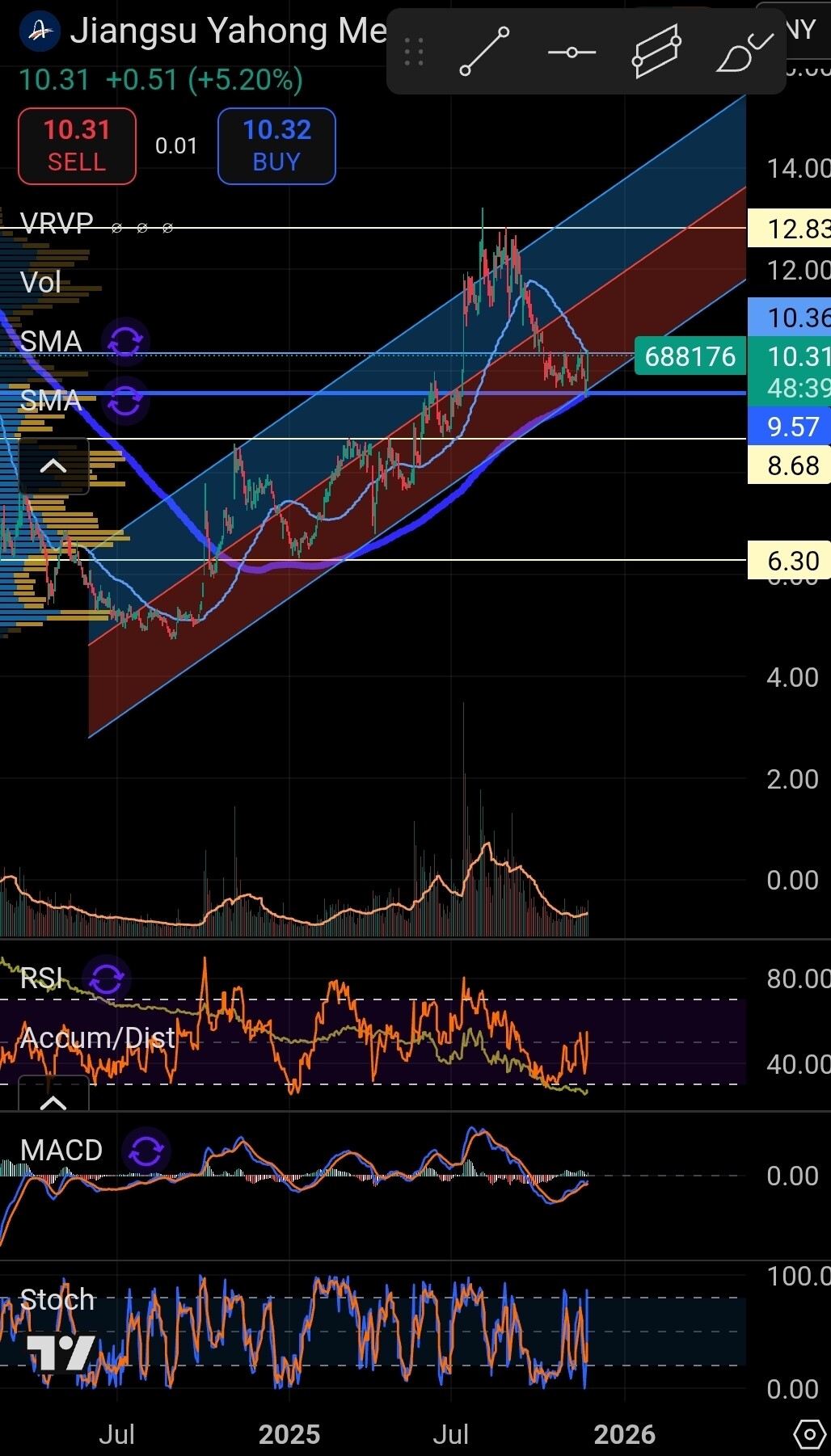Viewport: 831px width, 1456px height.
Task: Click the purple refresh icon beside upper SMA
Action: 125,341
